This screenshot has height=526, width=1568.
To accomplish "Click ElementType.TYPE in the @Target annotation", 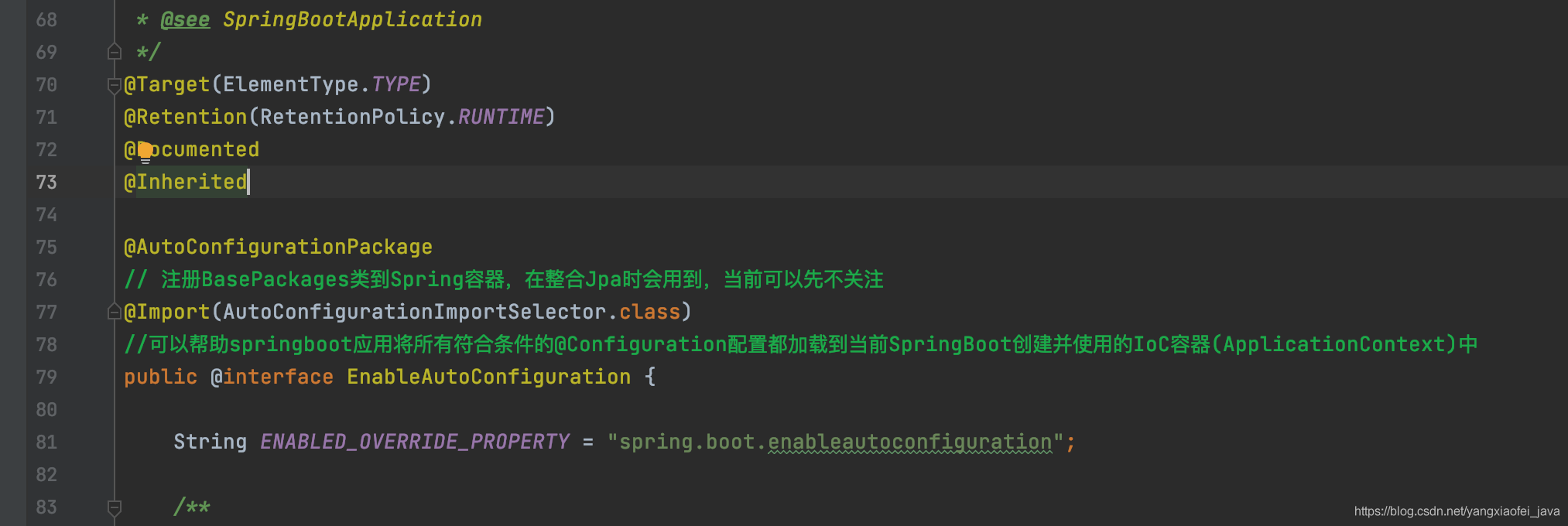I will click(321, 84).
